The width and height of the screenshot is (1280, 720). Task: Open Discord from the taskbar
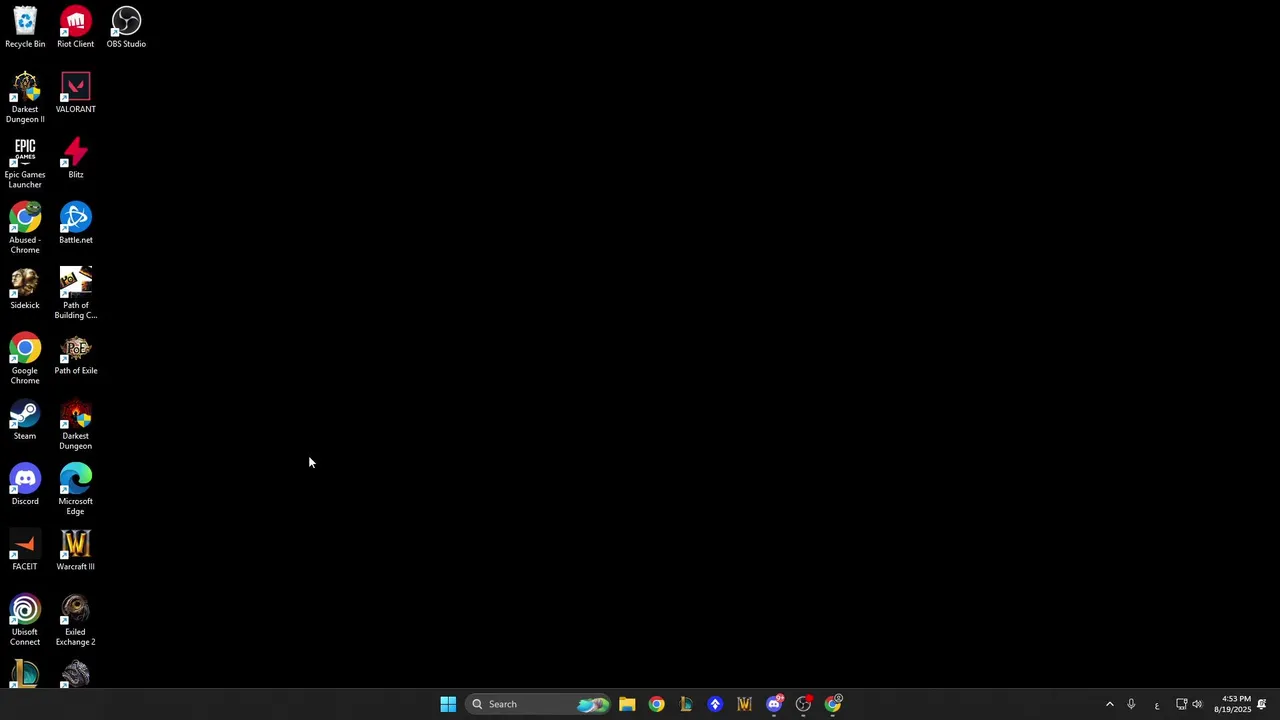pyautogui.click(x=774, y=704)
